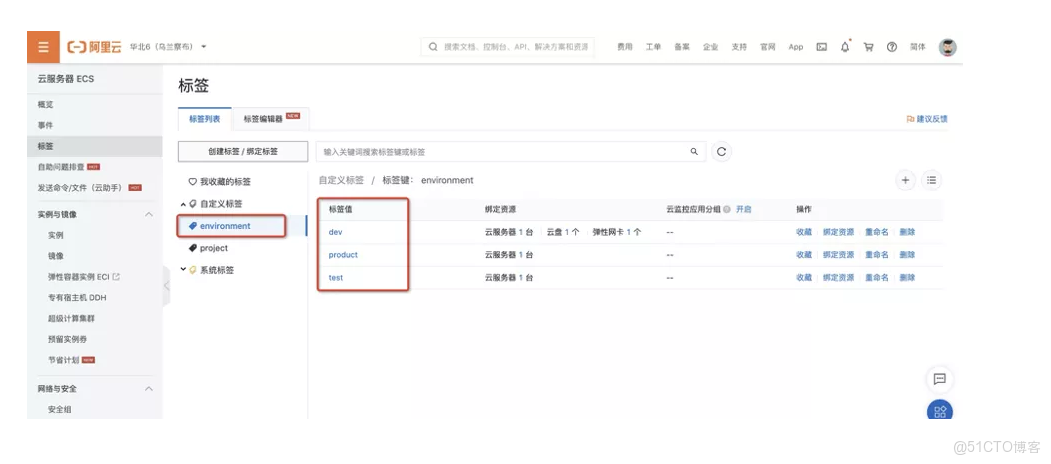Open the 企业 top menu
This screenshot has width=1051, height=464.
pos(710,47)
